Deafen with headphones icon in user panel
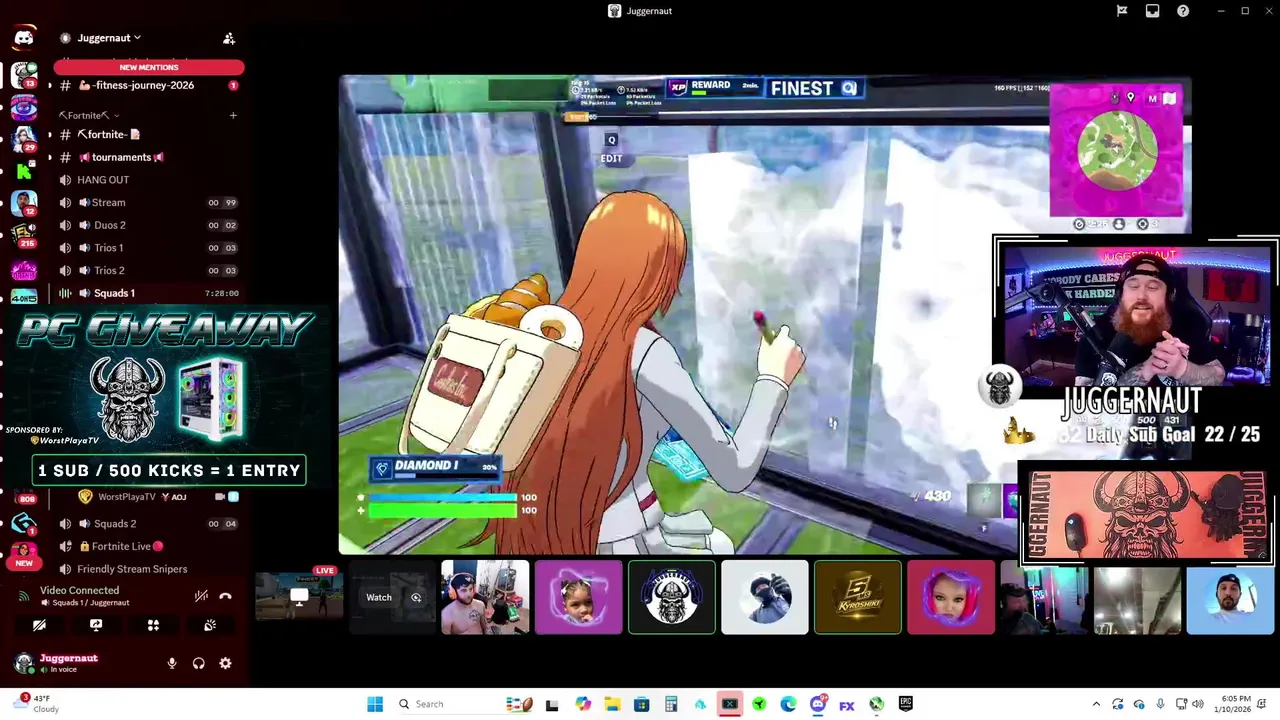Screen dimensions: 1280x720 pyautogui.click(x=199, y=663)
